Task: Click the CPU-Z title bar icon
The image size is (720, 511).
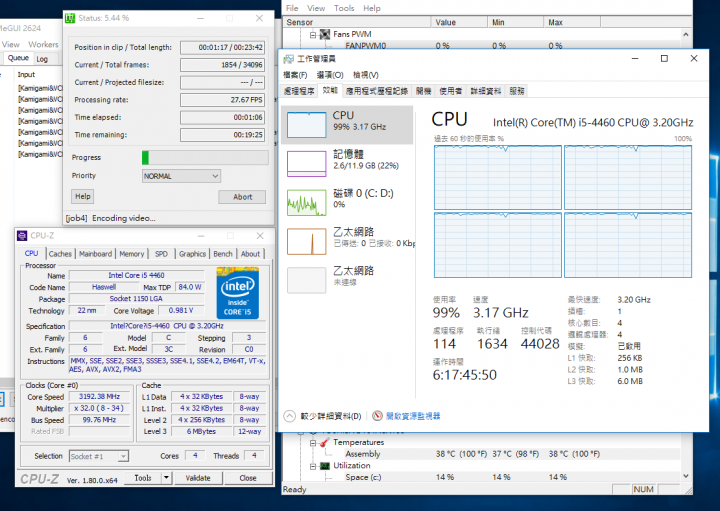Action: coord(22,236)
